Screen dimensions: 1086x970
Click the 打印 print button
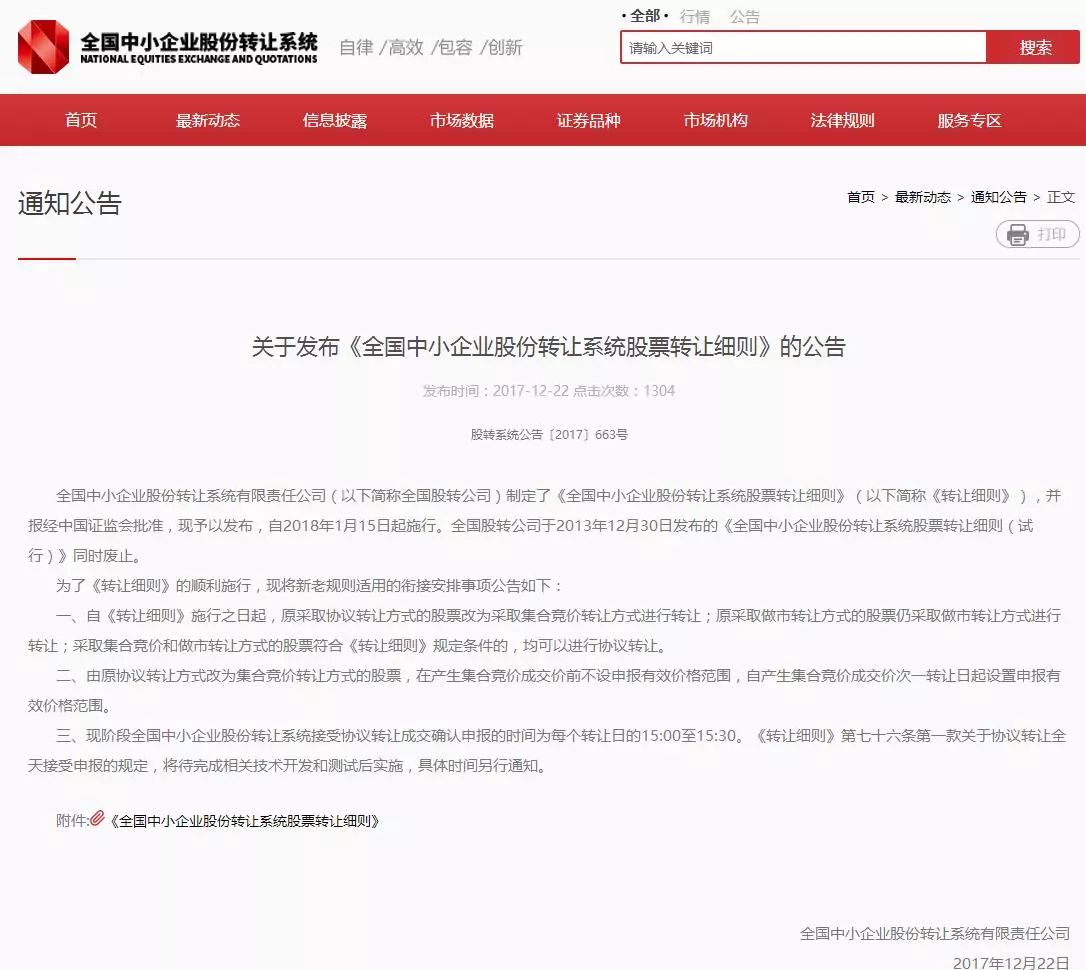pyautogui.click(x=1038, y=235)
